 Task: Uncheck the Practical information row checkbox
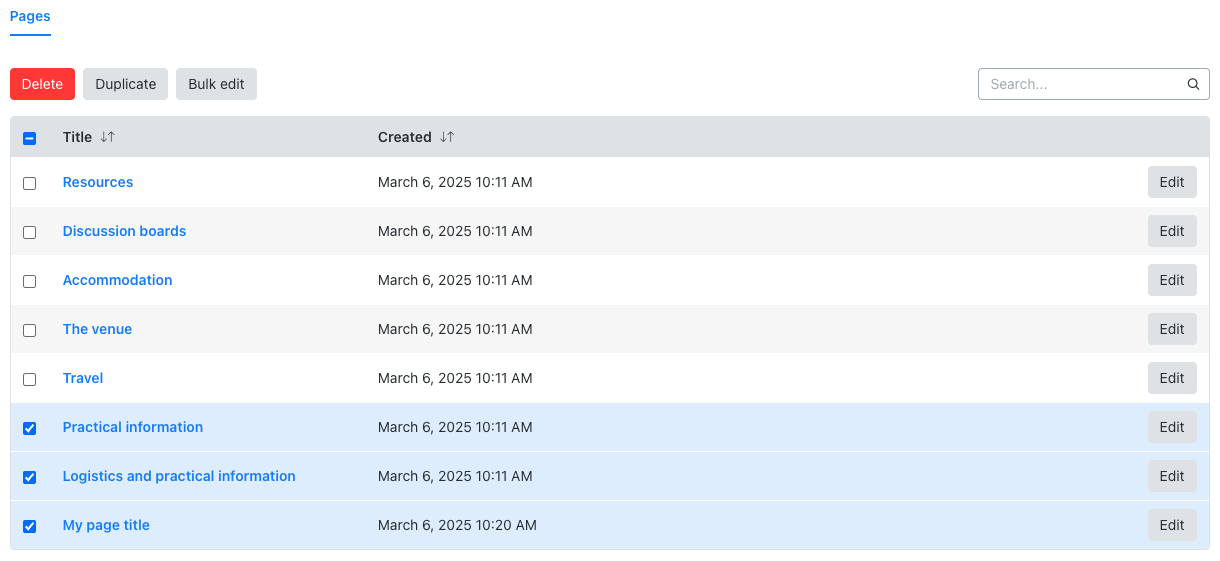[x=29, y=428]
